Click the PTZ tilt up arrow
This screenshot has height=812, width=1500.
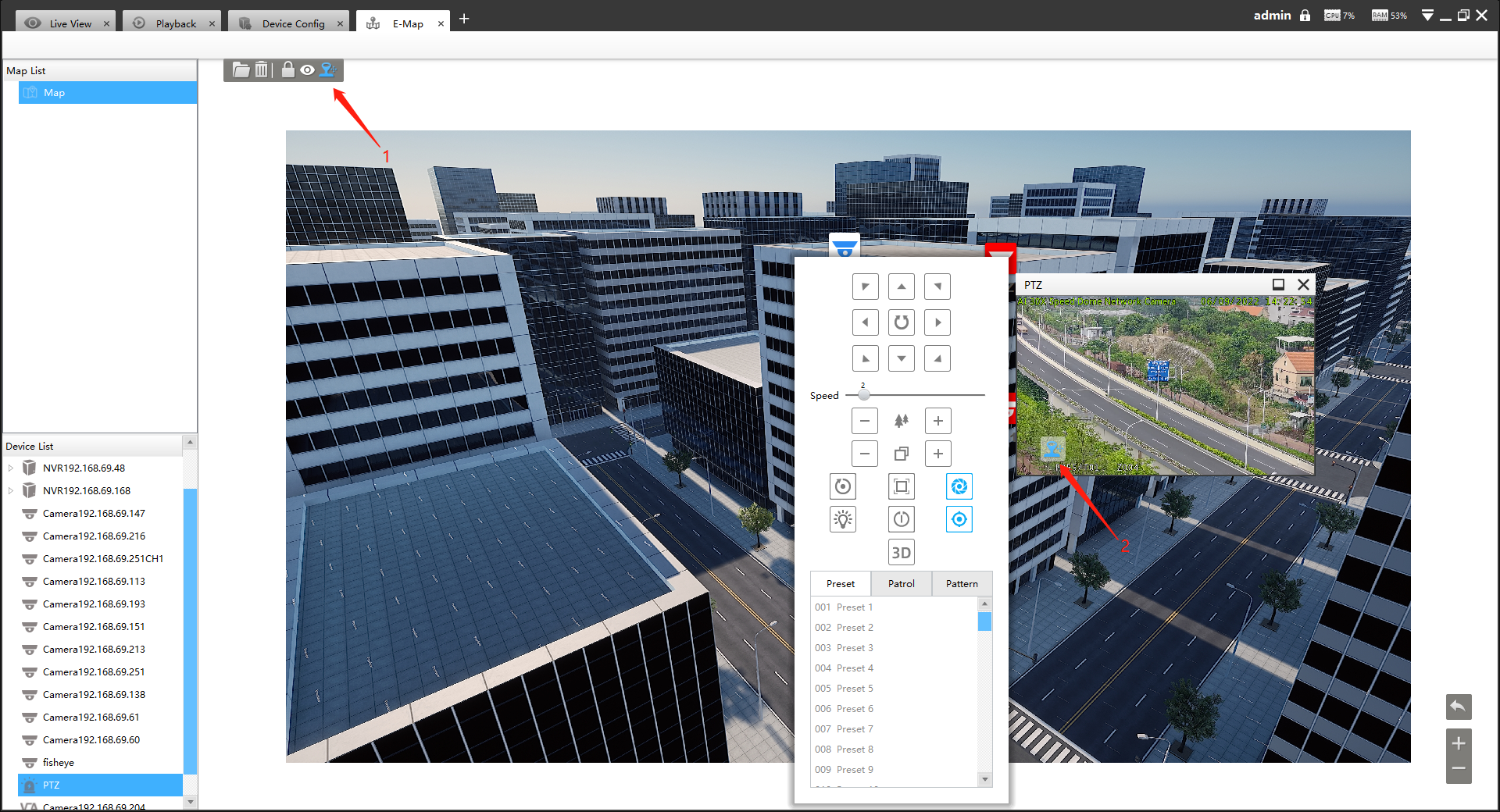(x=901, y=287)
